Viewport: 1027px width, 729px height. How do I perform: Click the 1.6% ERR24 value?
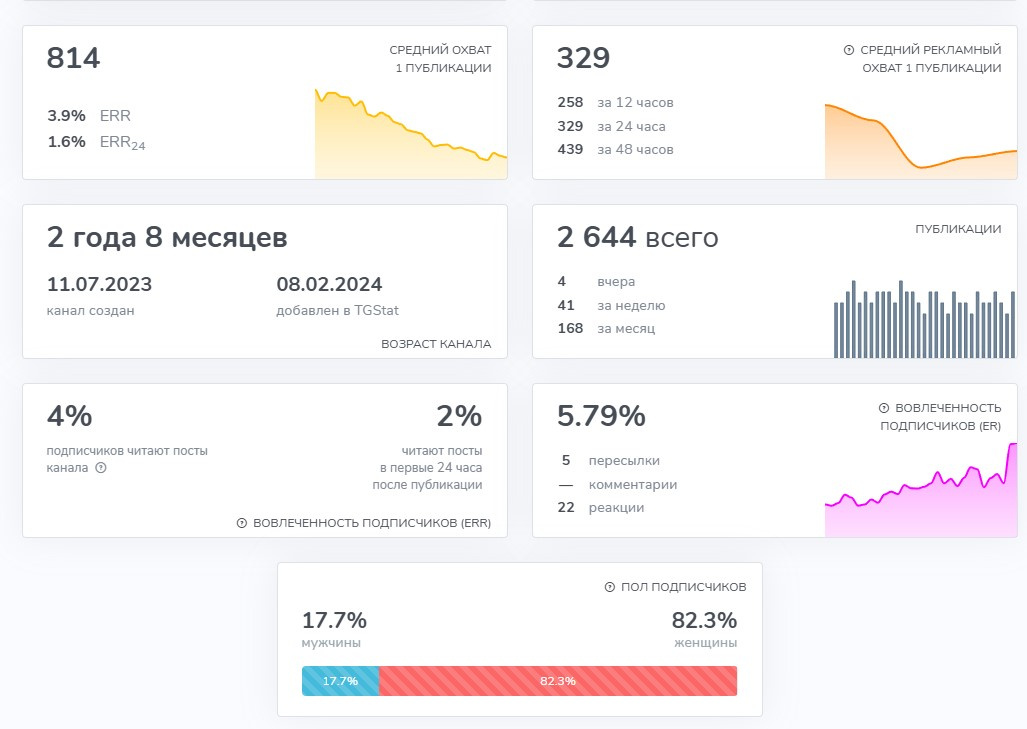point(66,142)
